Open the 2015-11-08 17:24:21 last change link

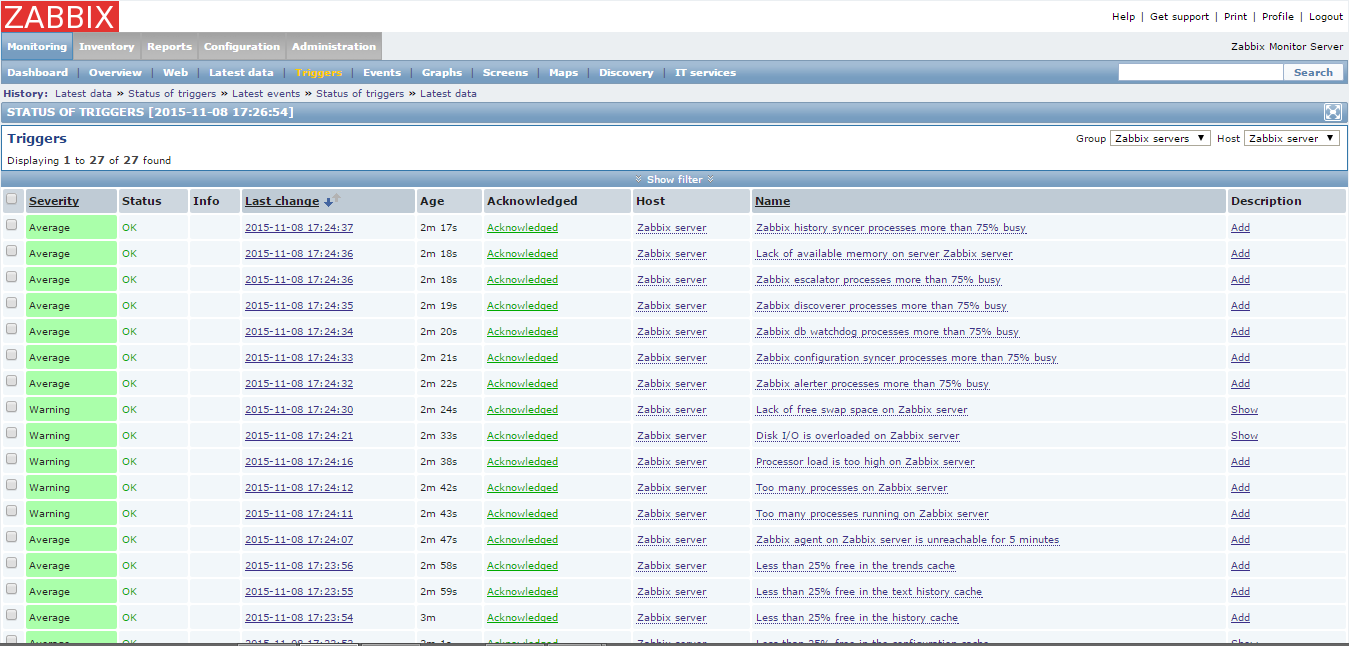[299, 436]
